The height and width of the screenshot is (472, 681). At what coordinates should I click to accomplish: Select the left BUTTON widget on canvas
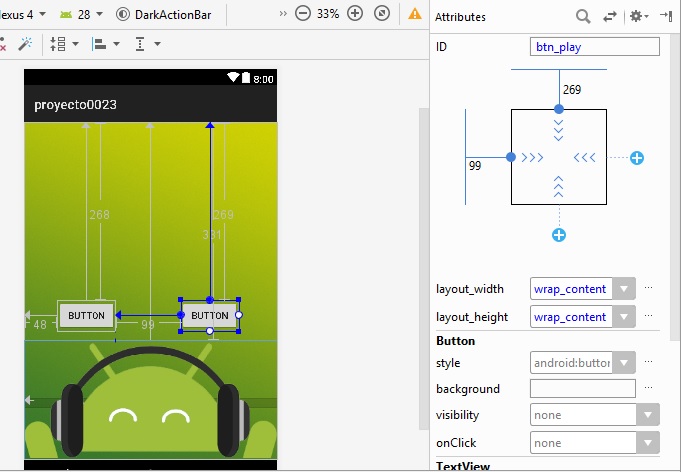pyautogui.click(x=86, y=315)
